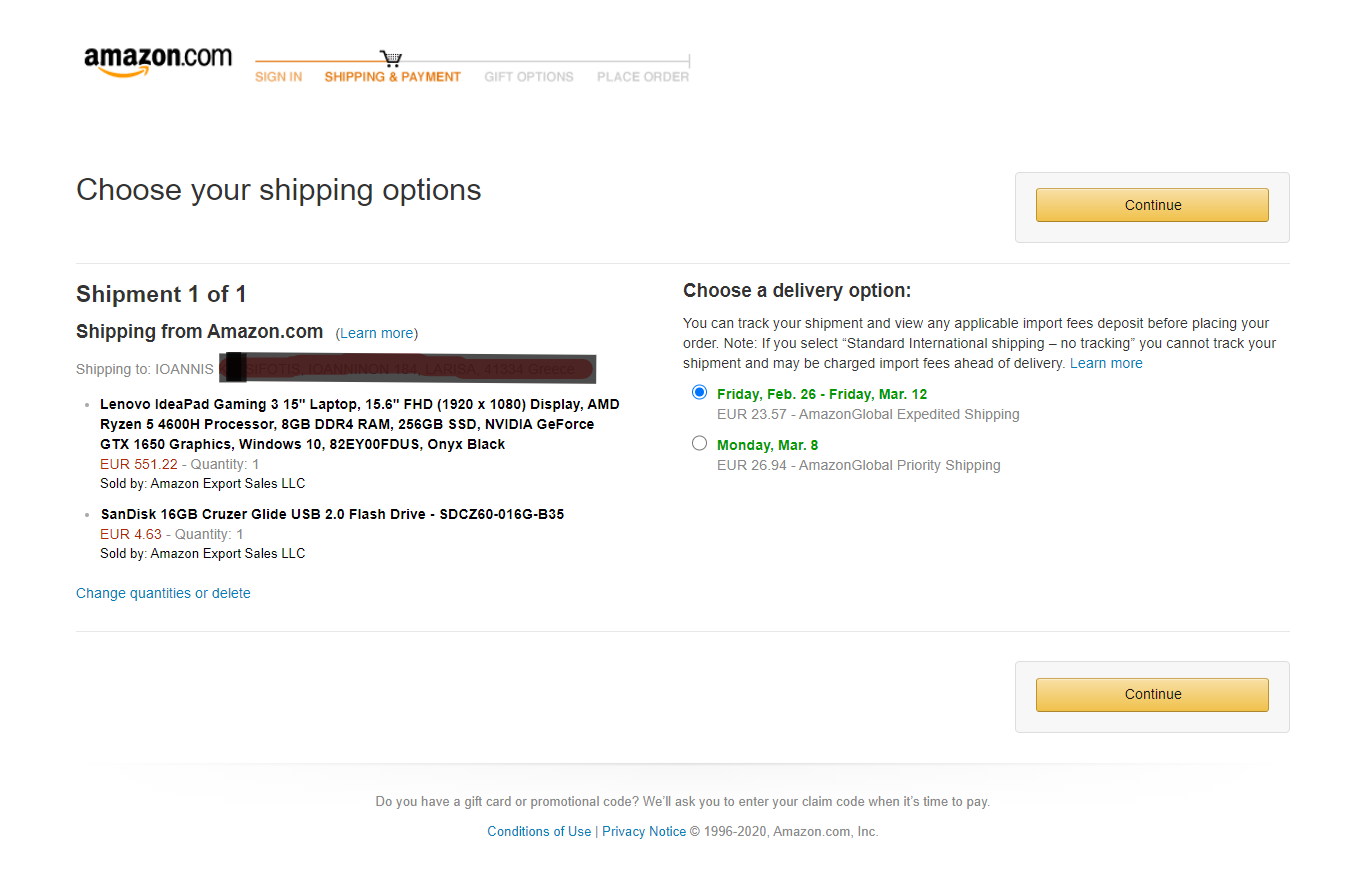Click Change quantities or delete link
The height and width of the screenshot is (885, 1366).
[163, 593]
